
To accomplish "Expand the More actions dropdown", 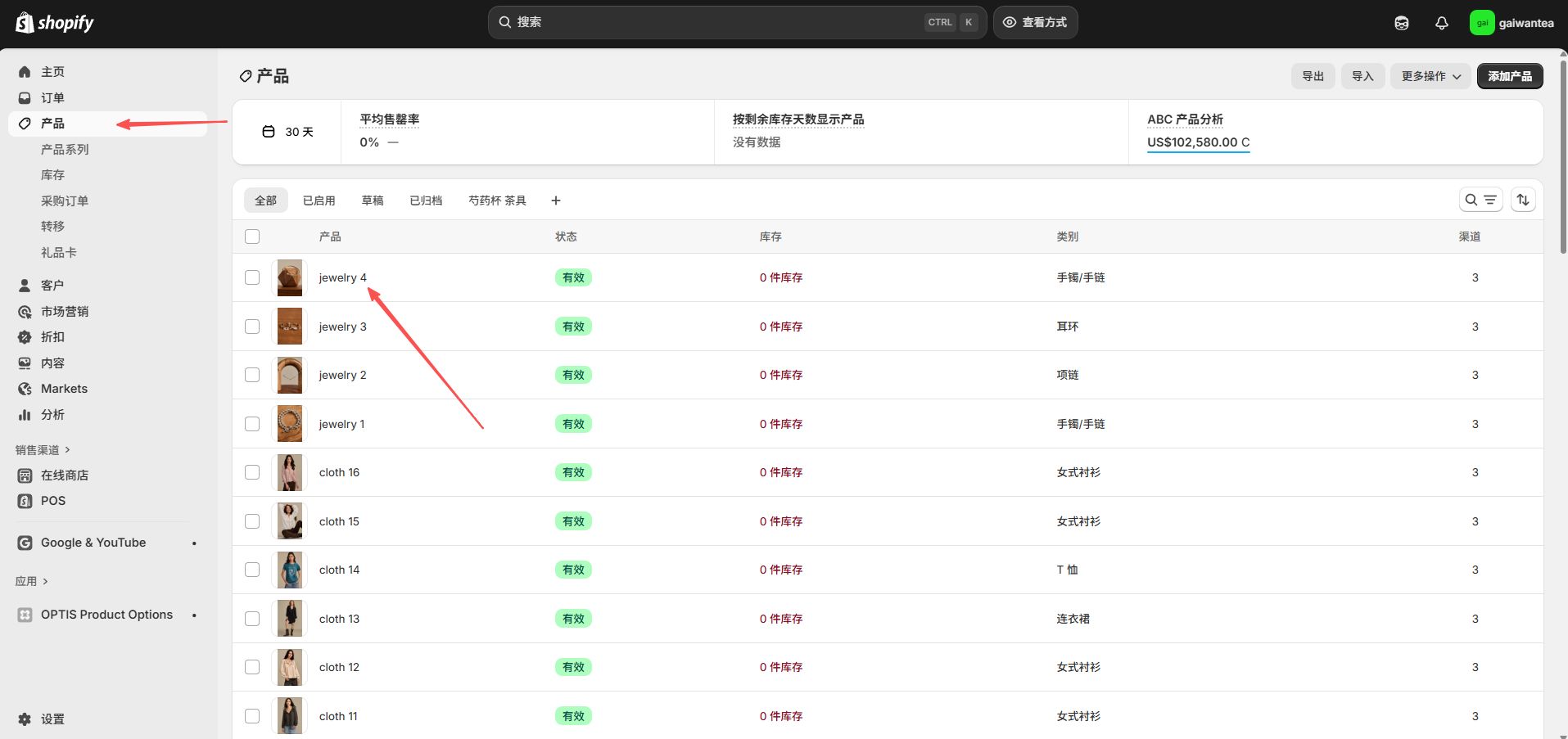I will (x=1430, y=76).
